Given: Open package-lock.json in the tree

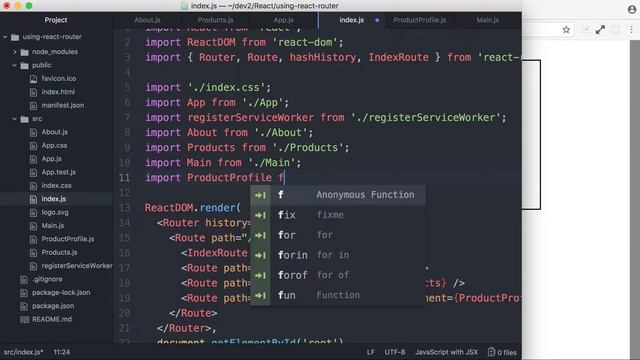Looking at the screenshot, I should [61, 293].
